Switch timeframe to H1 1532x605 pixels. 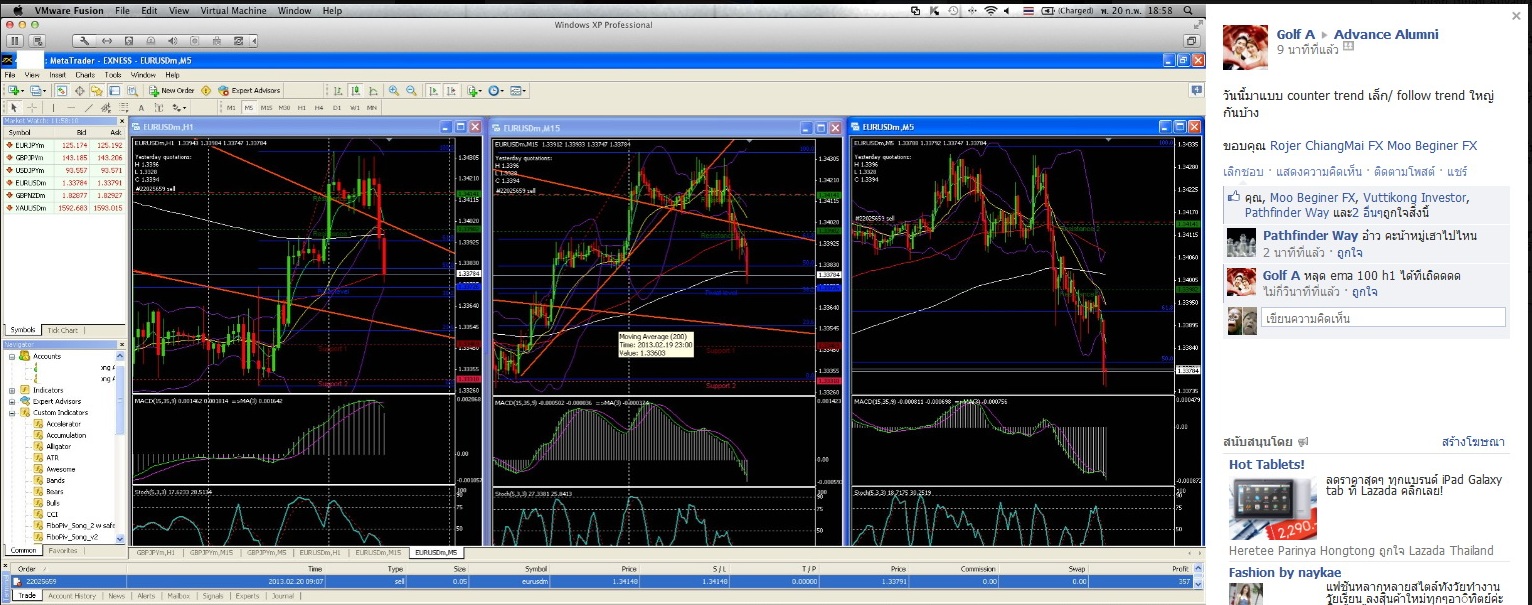click(302, 107)
